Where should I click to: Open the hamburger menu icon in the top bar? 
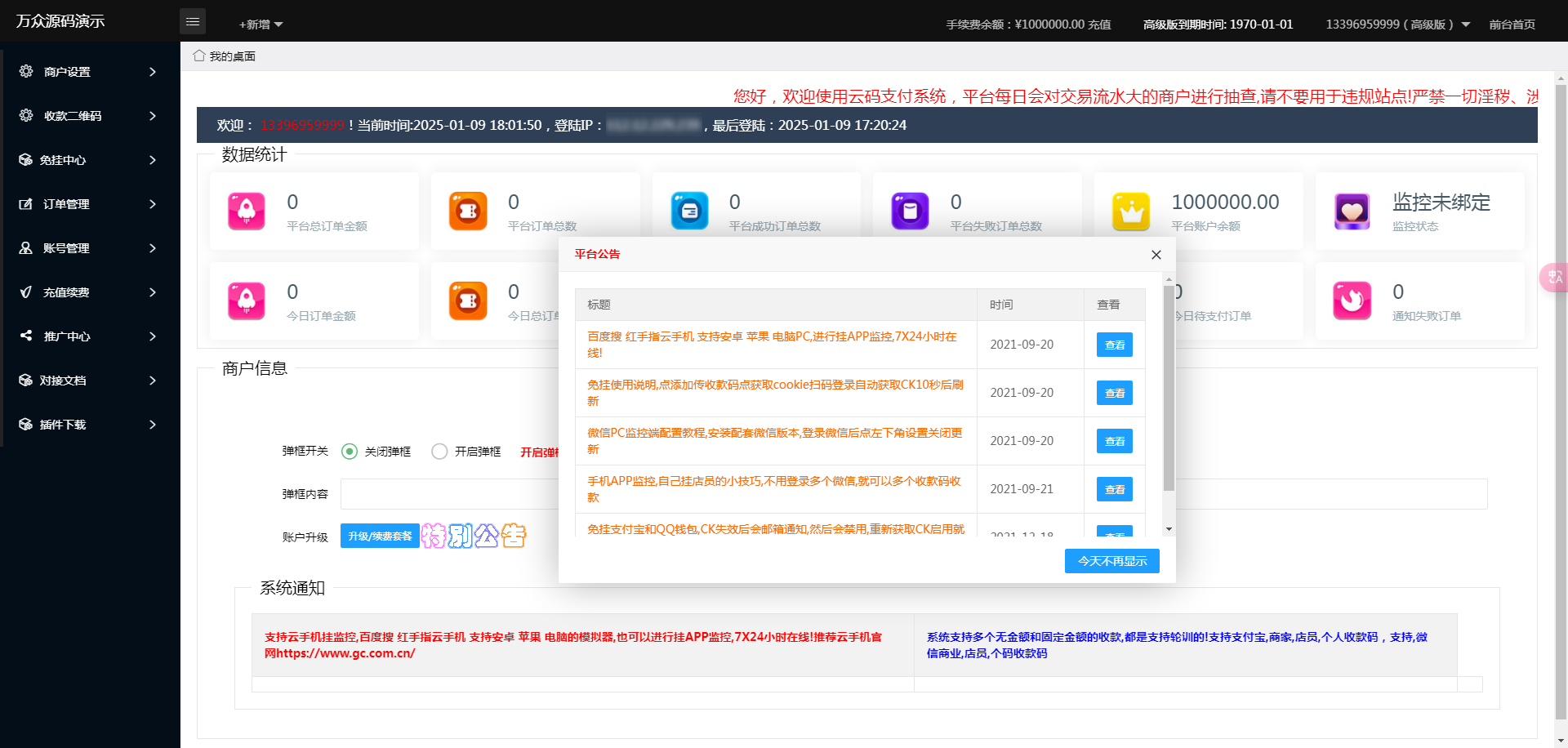coord(193,20)
